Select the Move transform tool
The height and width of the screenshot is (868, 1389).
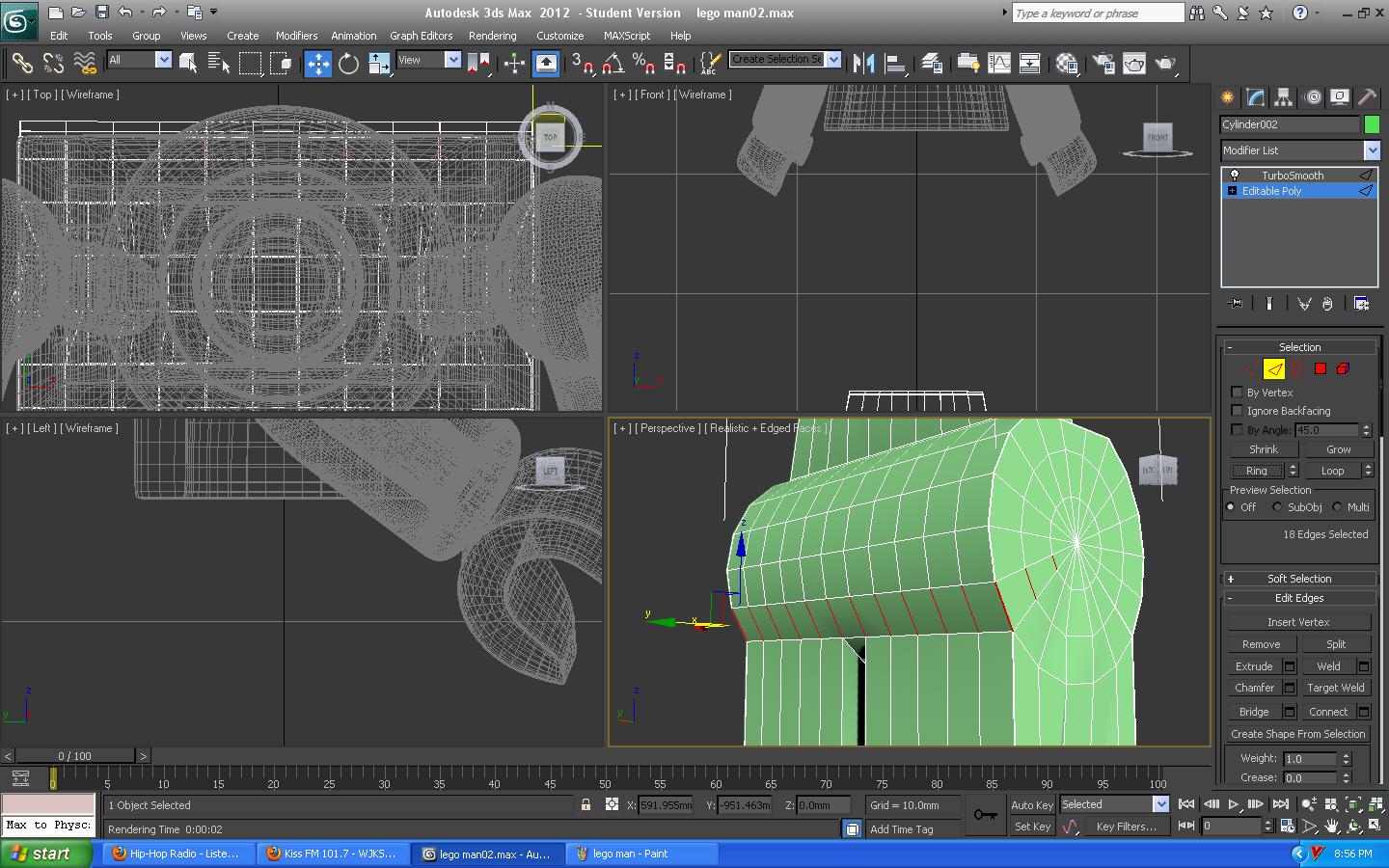click(x=317, y=64)
